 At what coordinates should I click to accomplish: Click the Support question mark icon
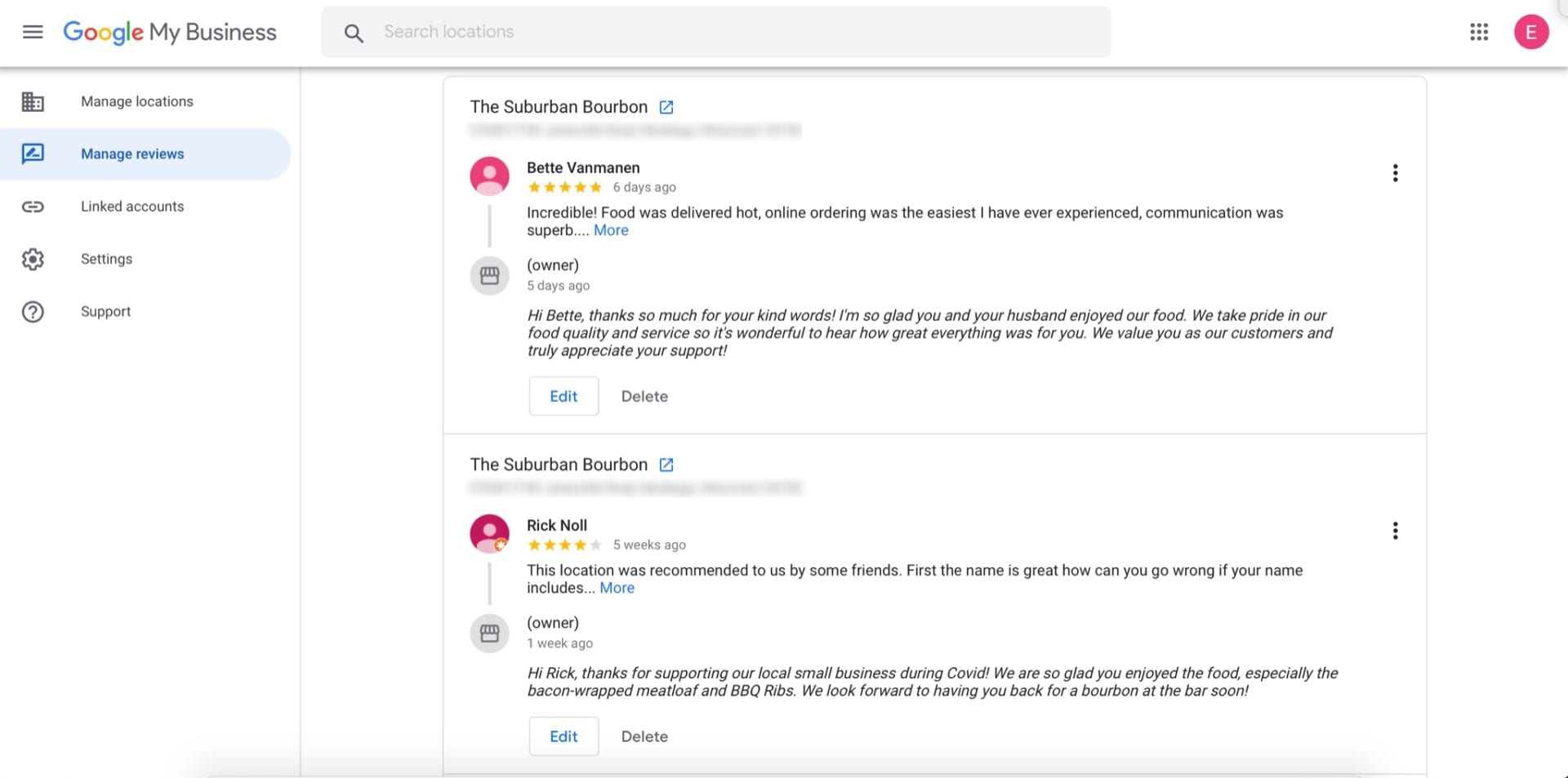pos(33,312)
